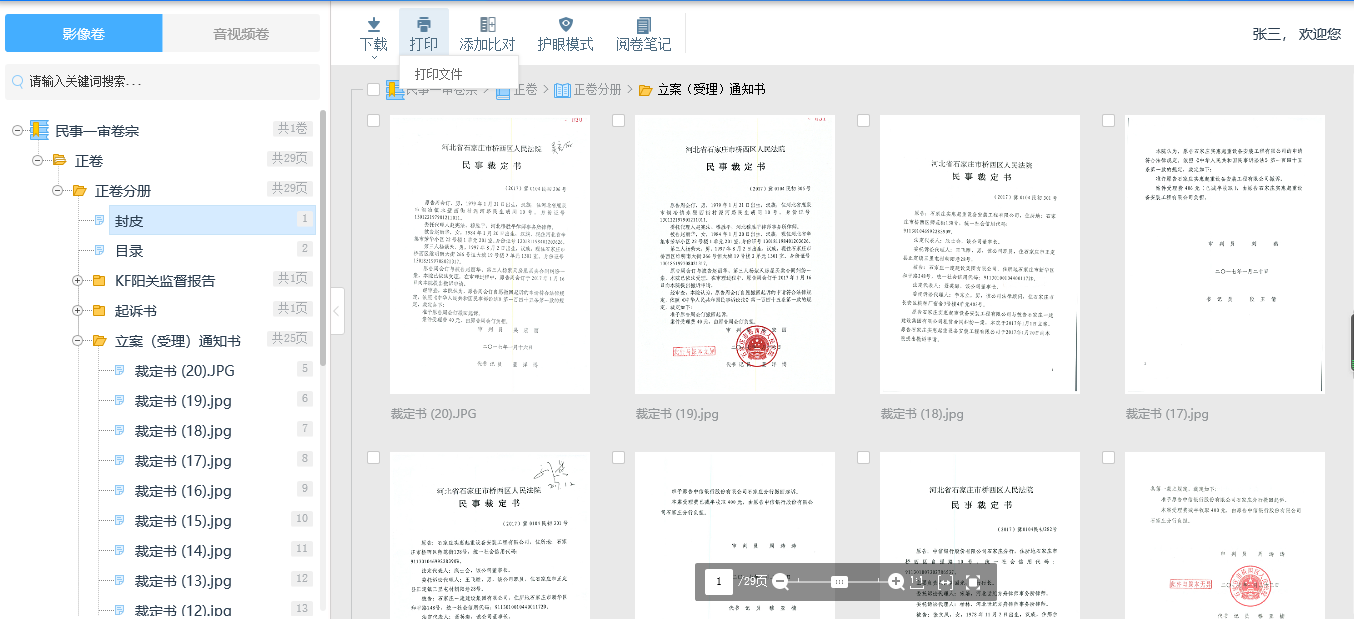The image size is (1354, 619).
Task: Select 裁定书 (18).jpg in the tree
Action: point(183,430)
